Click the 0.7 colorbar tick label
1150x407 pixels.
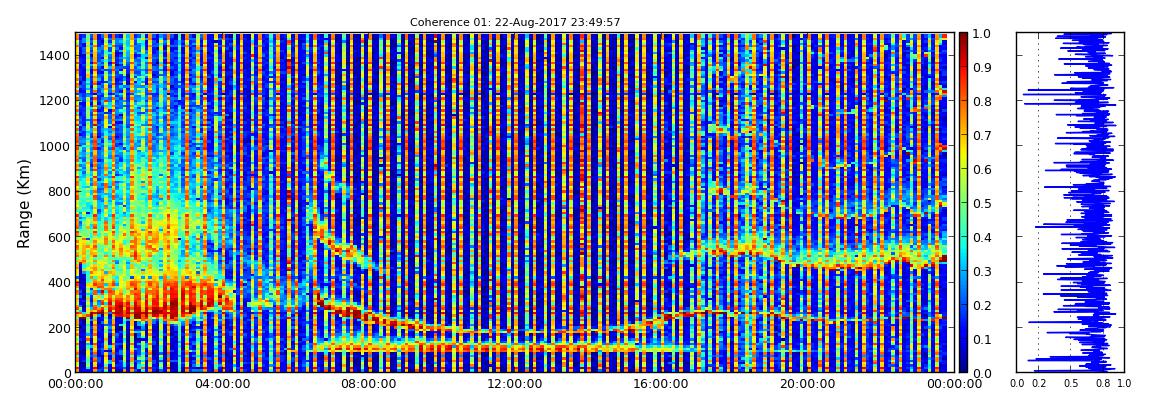(x=982, y=136)
